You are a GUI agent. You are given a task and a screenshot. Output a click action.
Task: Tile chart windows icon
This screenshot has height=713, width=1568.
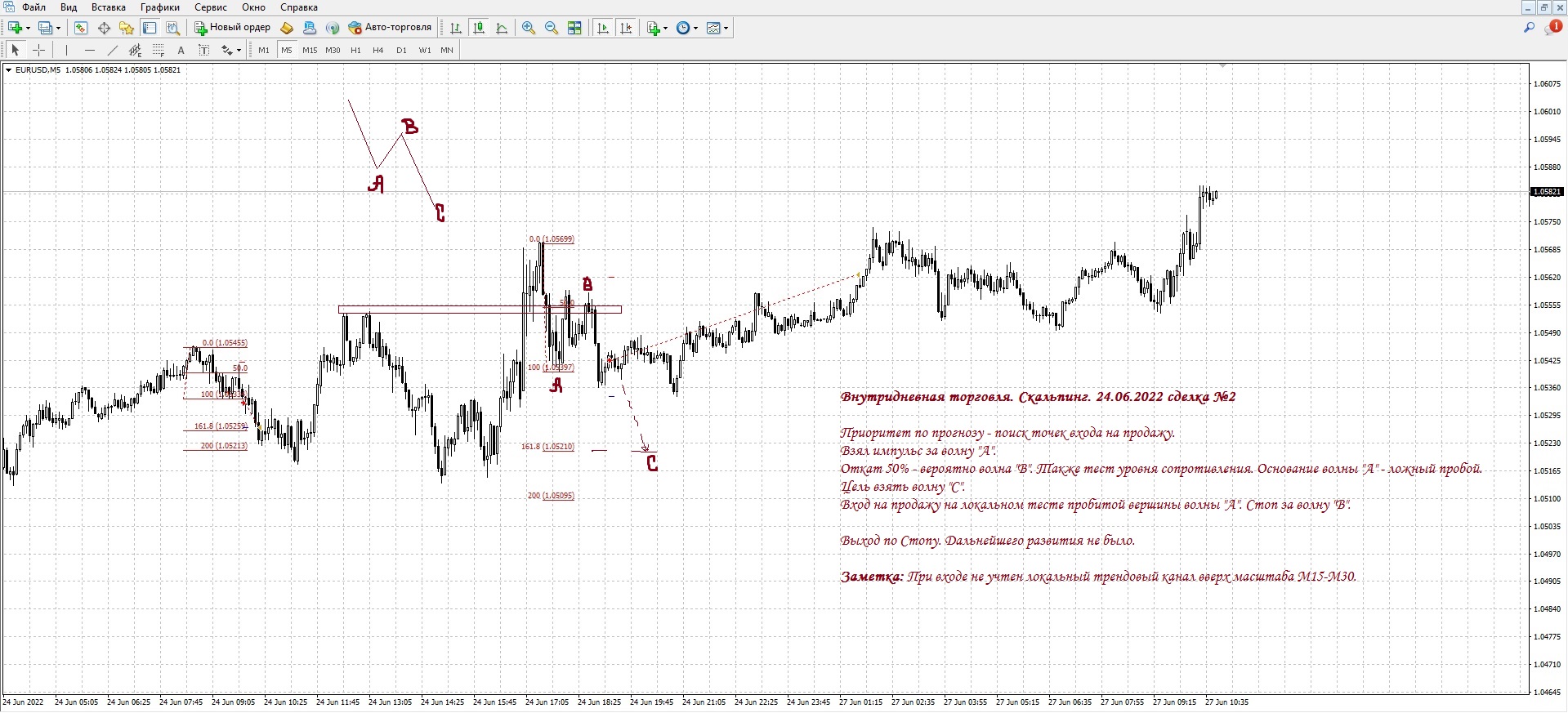tap(574, 28)
